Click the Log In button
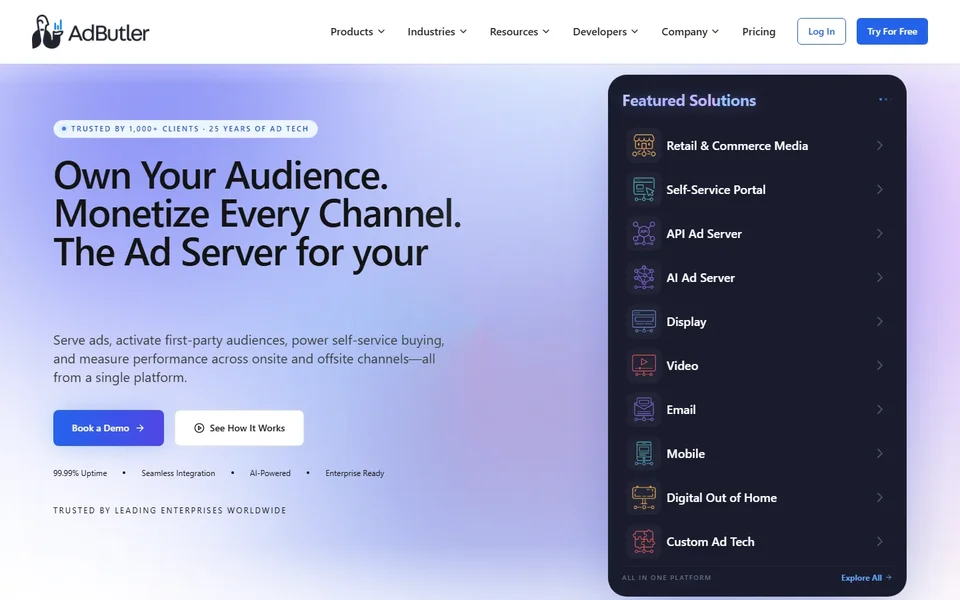Viewport: 960px width, 600px height. pyautogui.click(x=821, y=31)
